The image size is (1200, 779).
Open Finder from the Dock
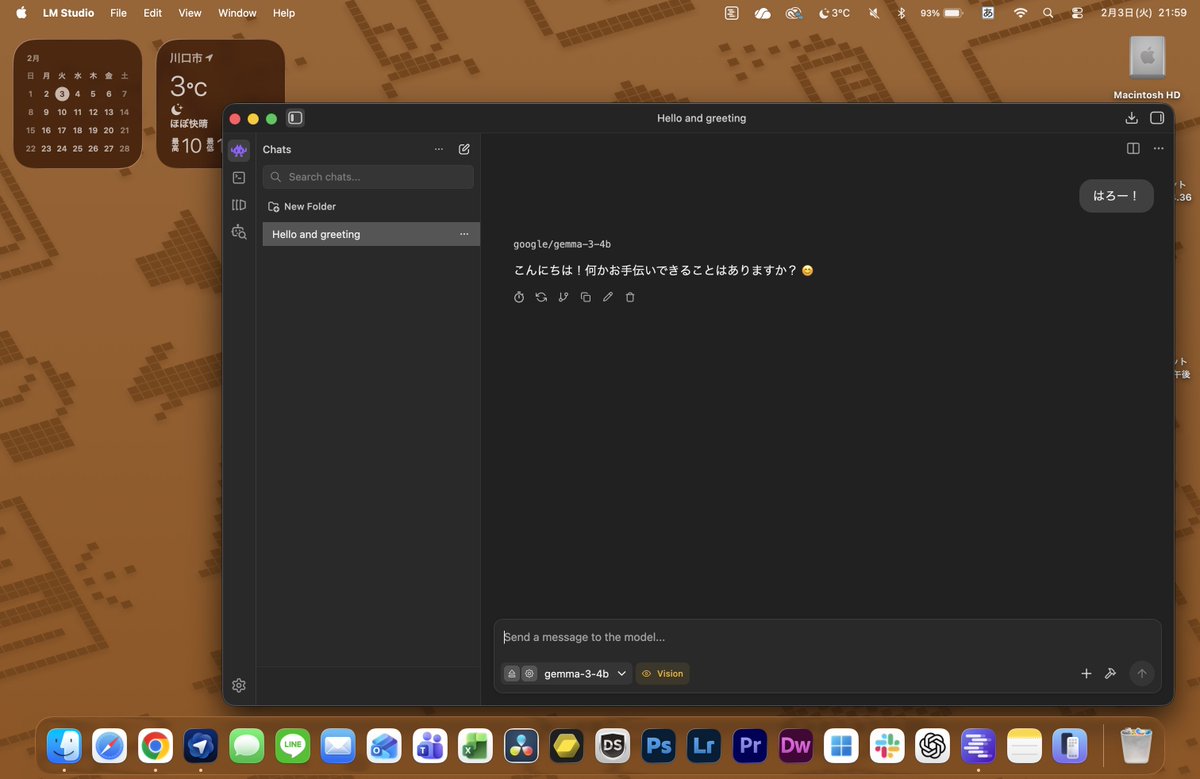pyautogui.click(x=64, y=745)
